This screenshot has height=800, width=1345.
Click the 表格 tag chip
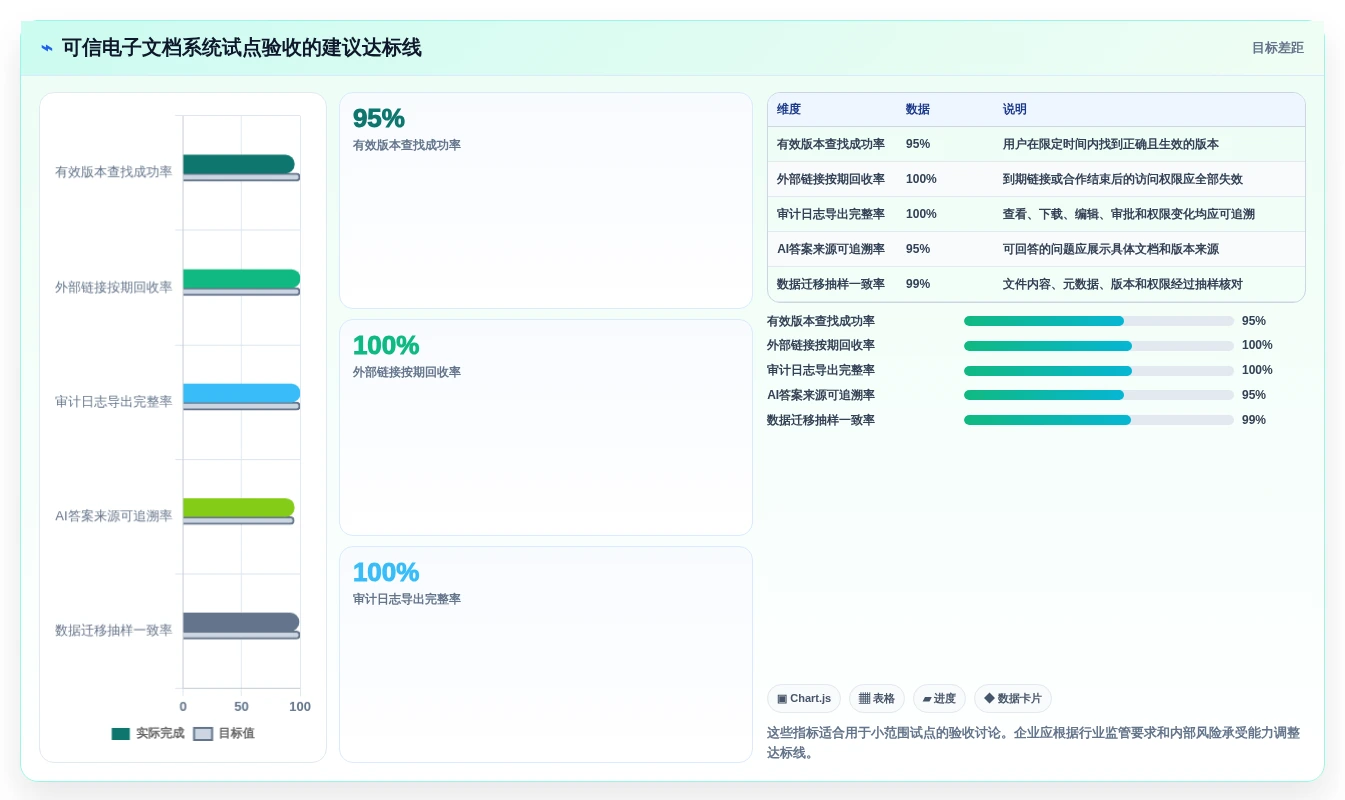click(877, 699)
